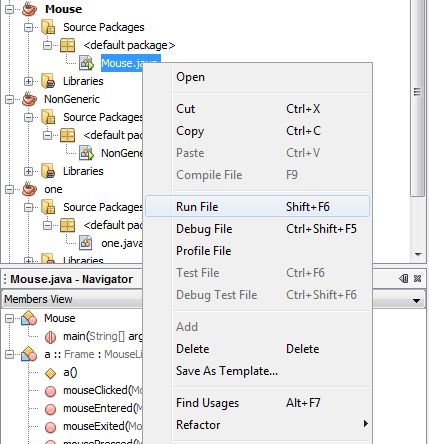The height and width of the screenshot is (444, 429).
Task: Click the Mouse class icon in Navigator
Action: (x=29, y=318)
